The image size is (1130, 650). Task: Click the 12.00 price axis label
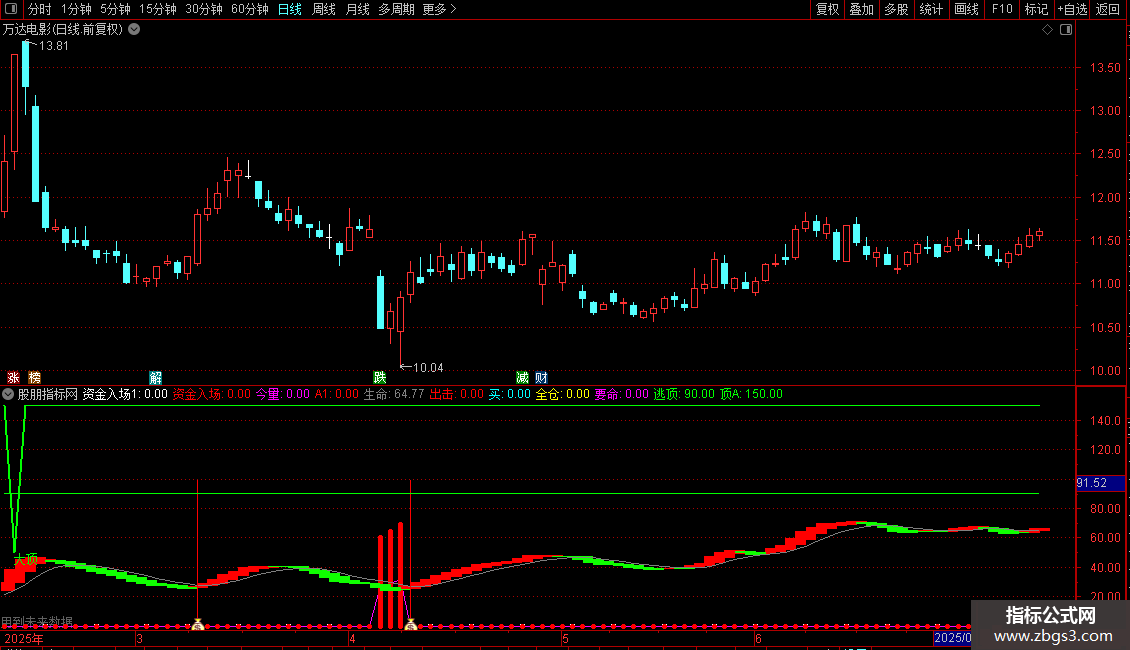[x=1105, y=197]
